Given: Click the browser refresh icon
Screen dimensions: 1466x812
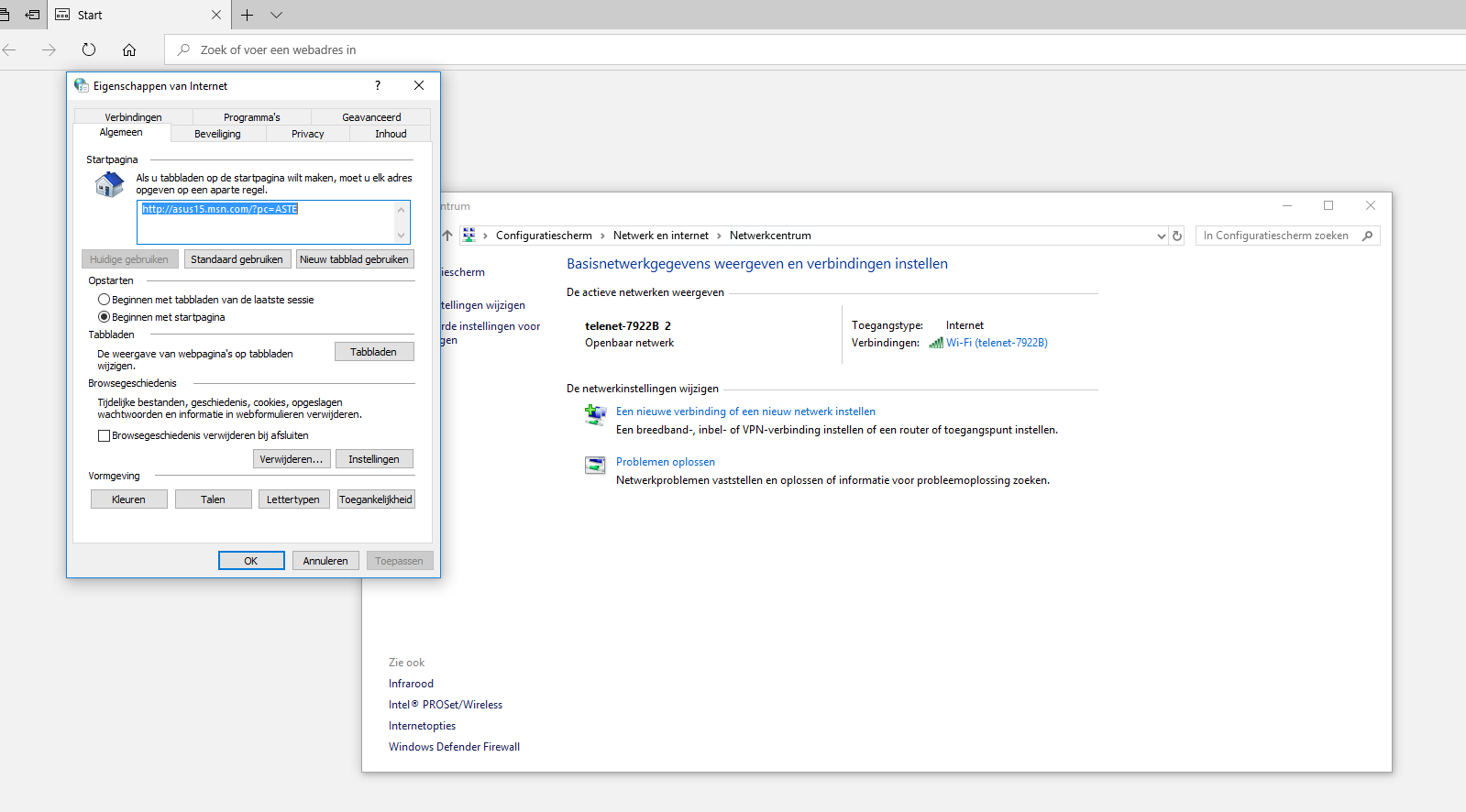Looking at the screenshot, I should point(89,49).
